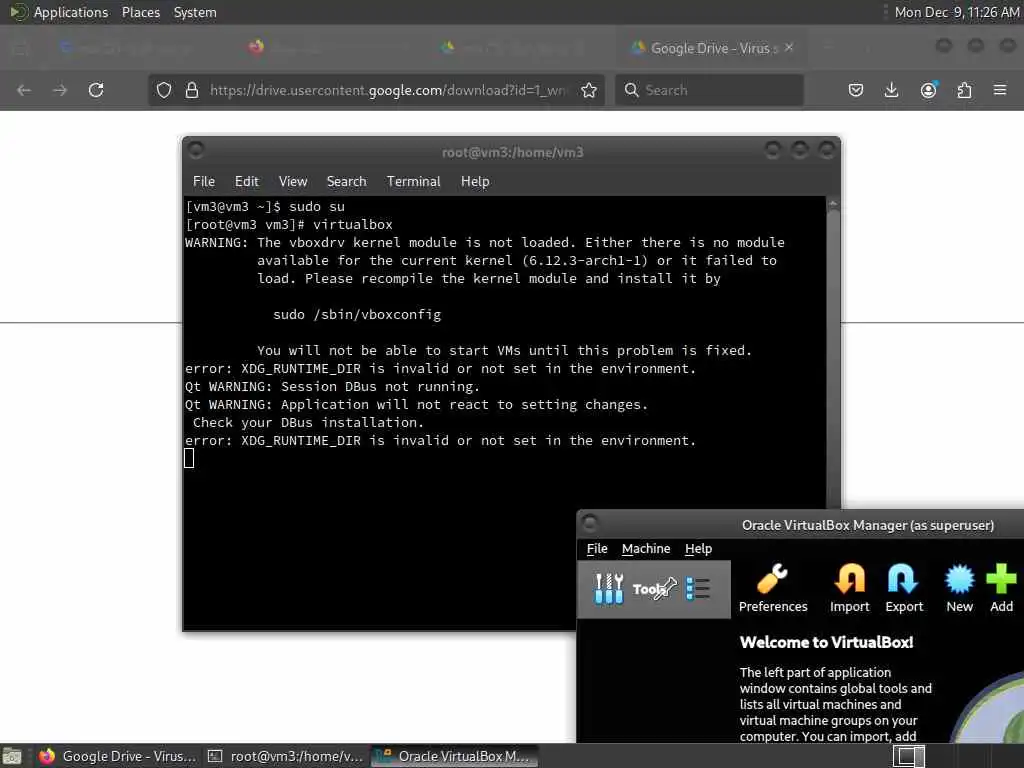Screen dimensions: 1024x768
Task: Click the Export appliance icon
Action: (904, 588)
